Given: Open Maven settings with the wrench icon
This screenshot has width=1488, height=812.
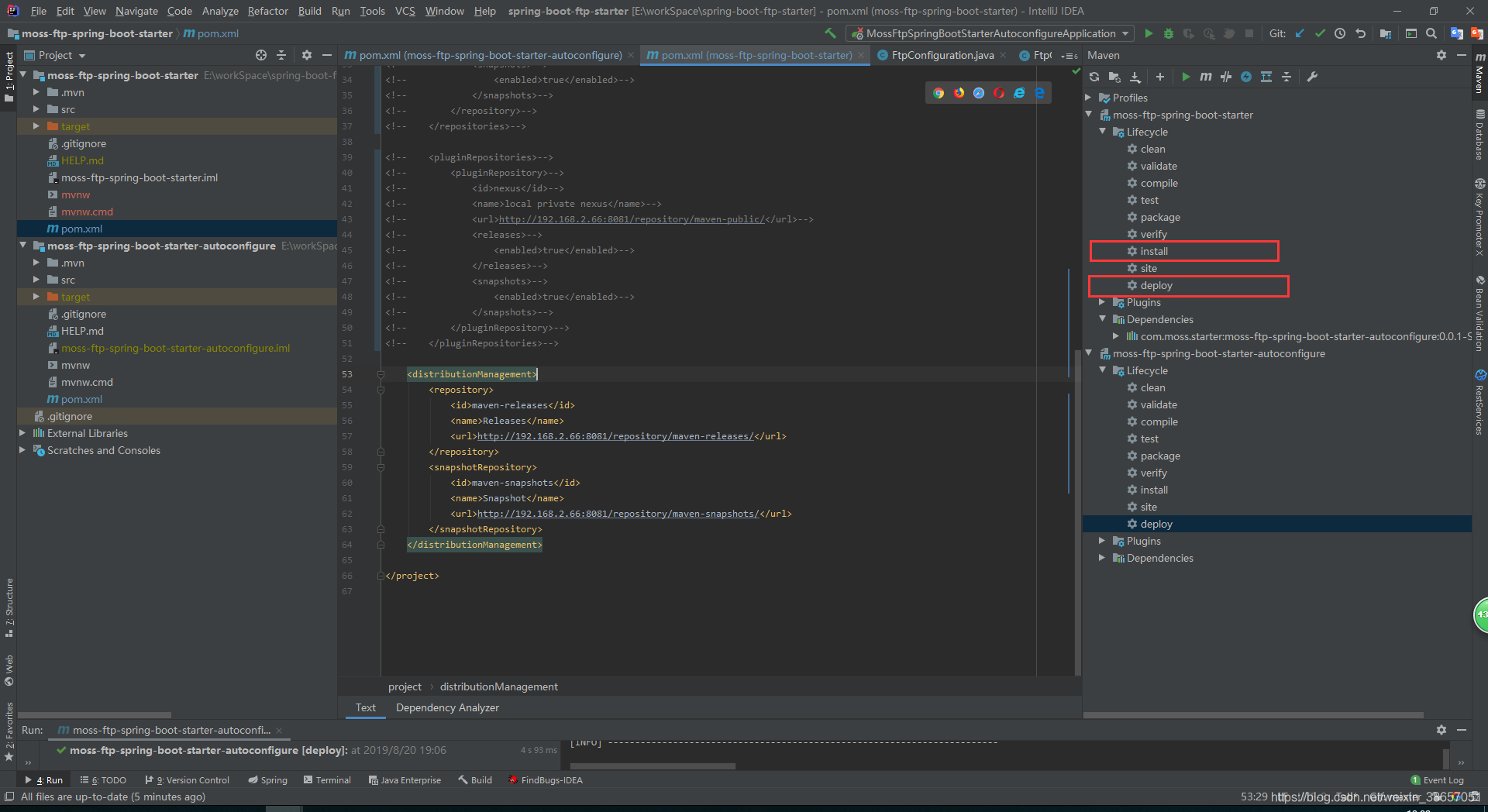Looking at the screenshot, I should click(1312, 77).
